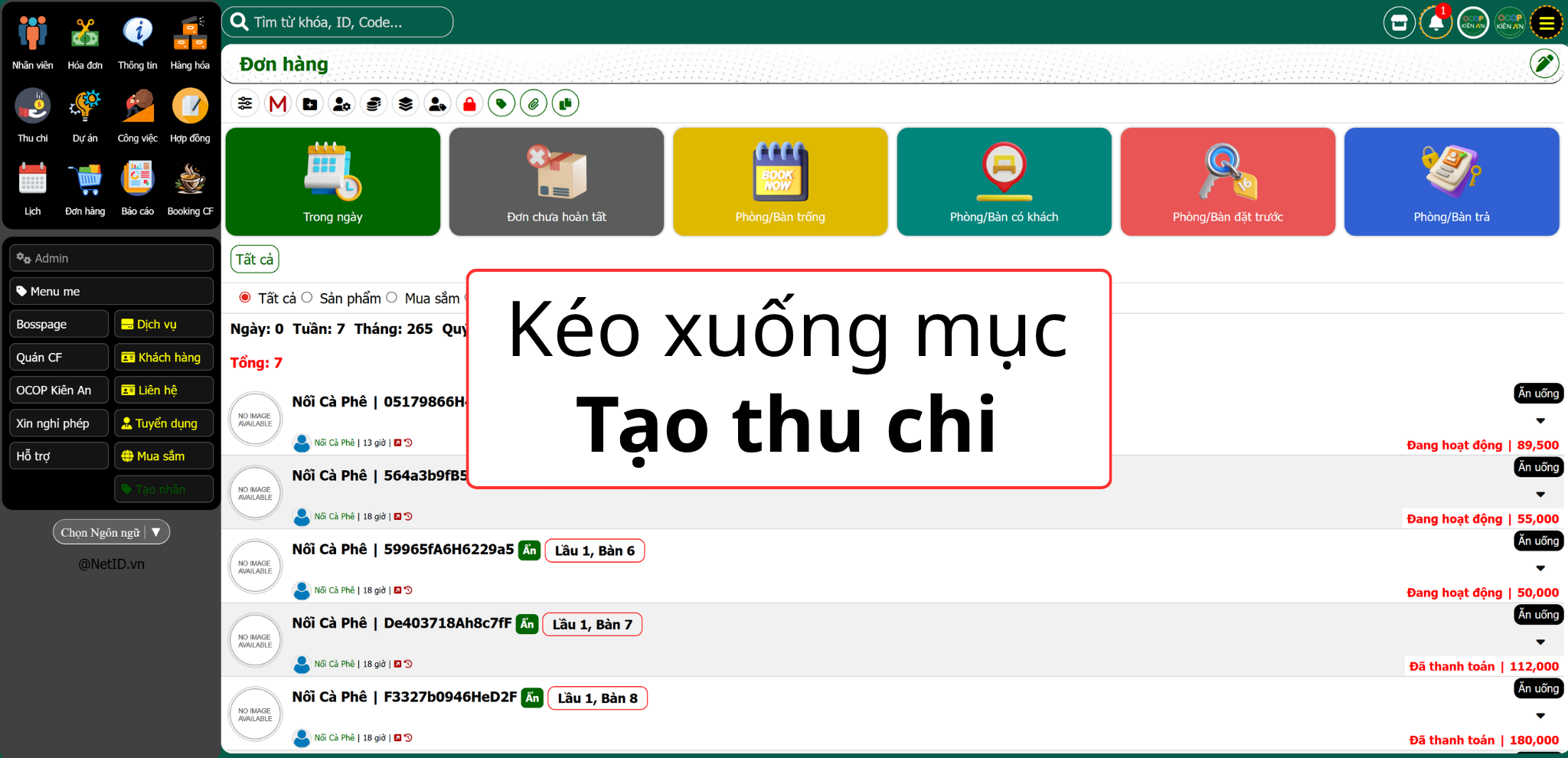Click the Khách hàng sidebar button
Screen dimensions: 1568x758
click(x=163, y=358)
